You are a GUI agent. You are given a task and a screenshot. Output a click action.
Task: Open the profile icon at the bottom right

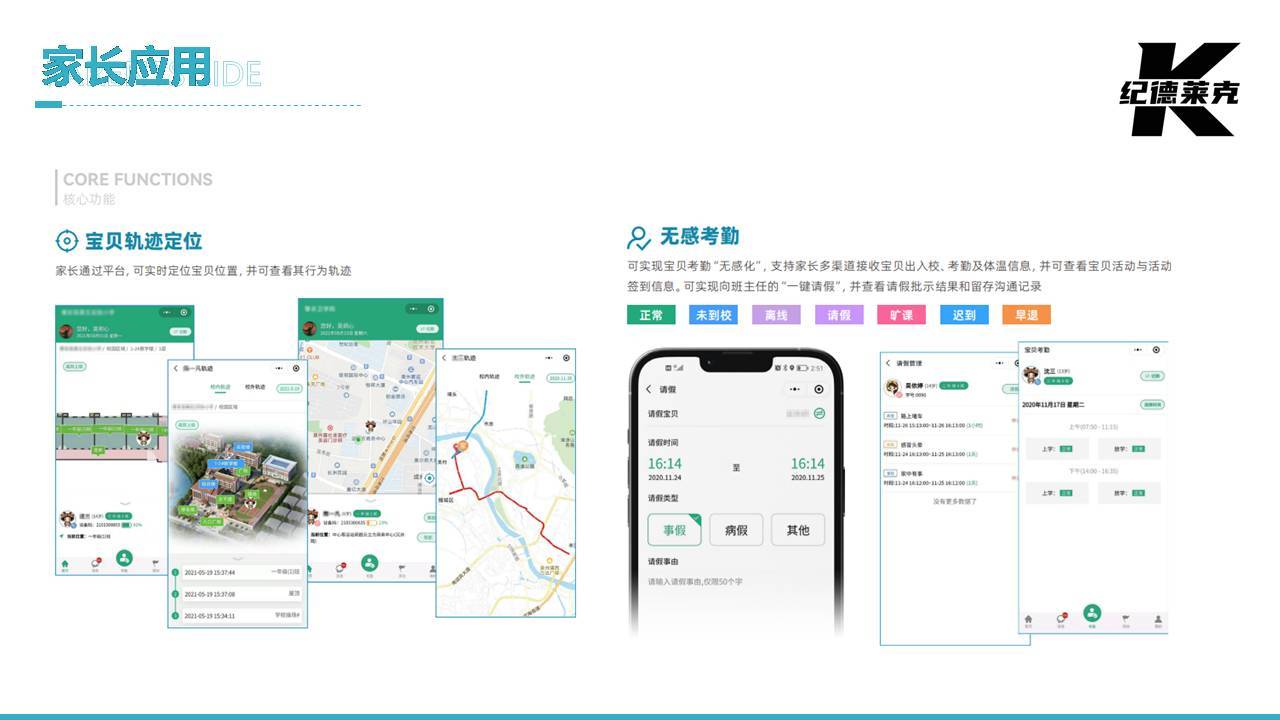1157,617
